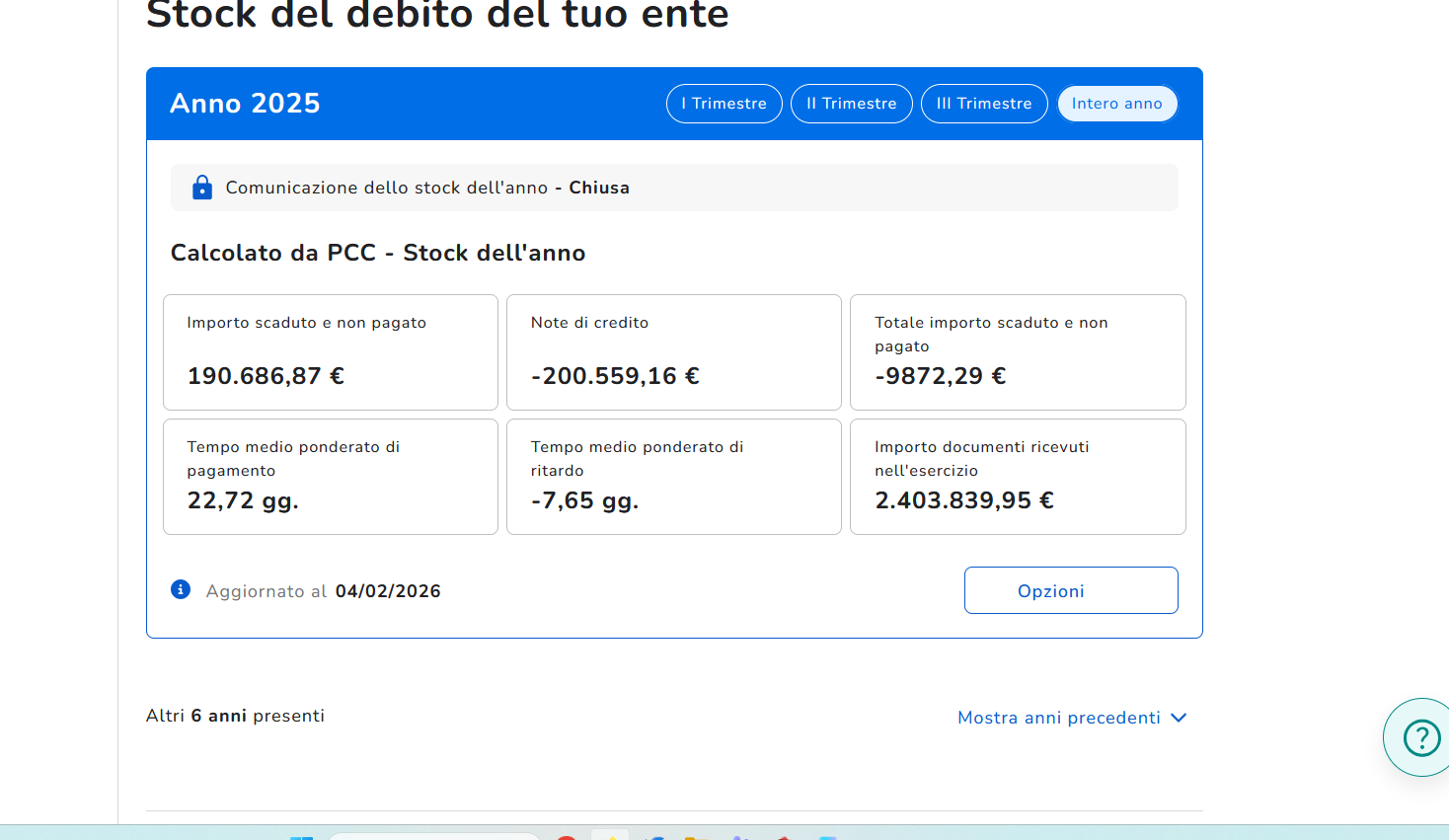Select the Importo documenti ricevuti nell'esercizio card
Viewport: 1449px width, 840px height.
coord(1017,477)
